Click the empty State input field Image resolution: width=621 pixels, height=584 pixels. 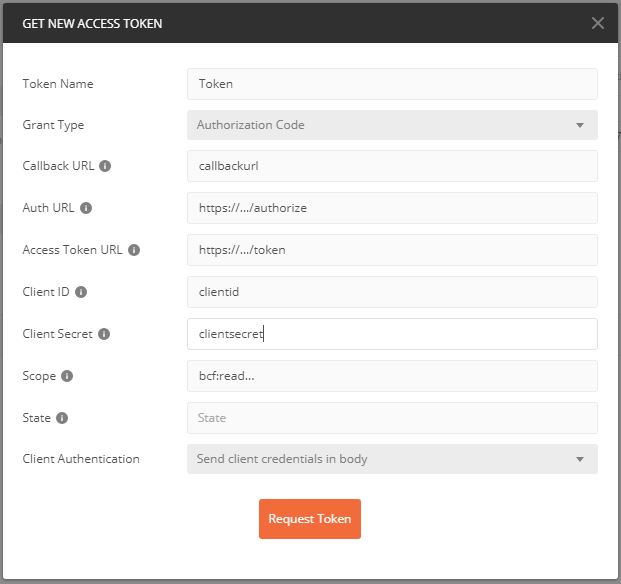[x=392, y=418]
